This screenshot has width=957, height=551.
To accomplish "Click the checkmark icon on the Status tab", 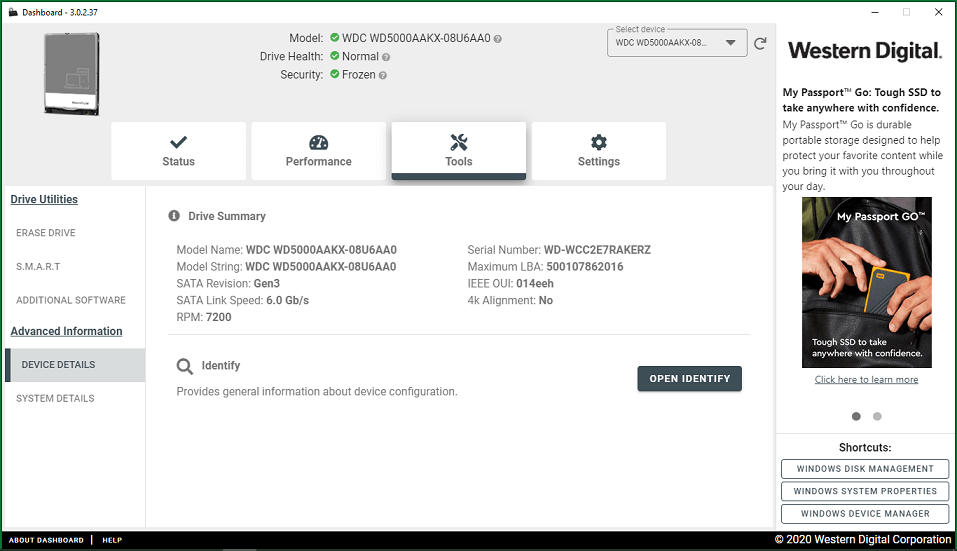I will [178, 142].
